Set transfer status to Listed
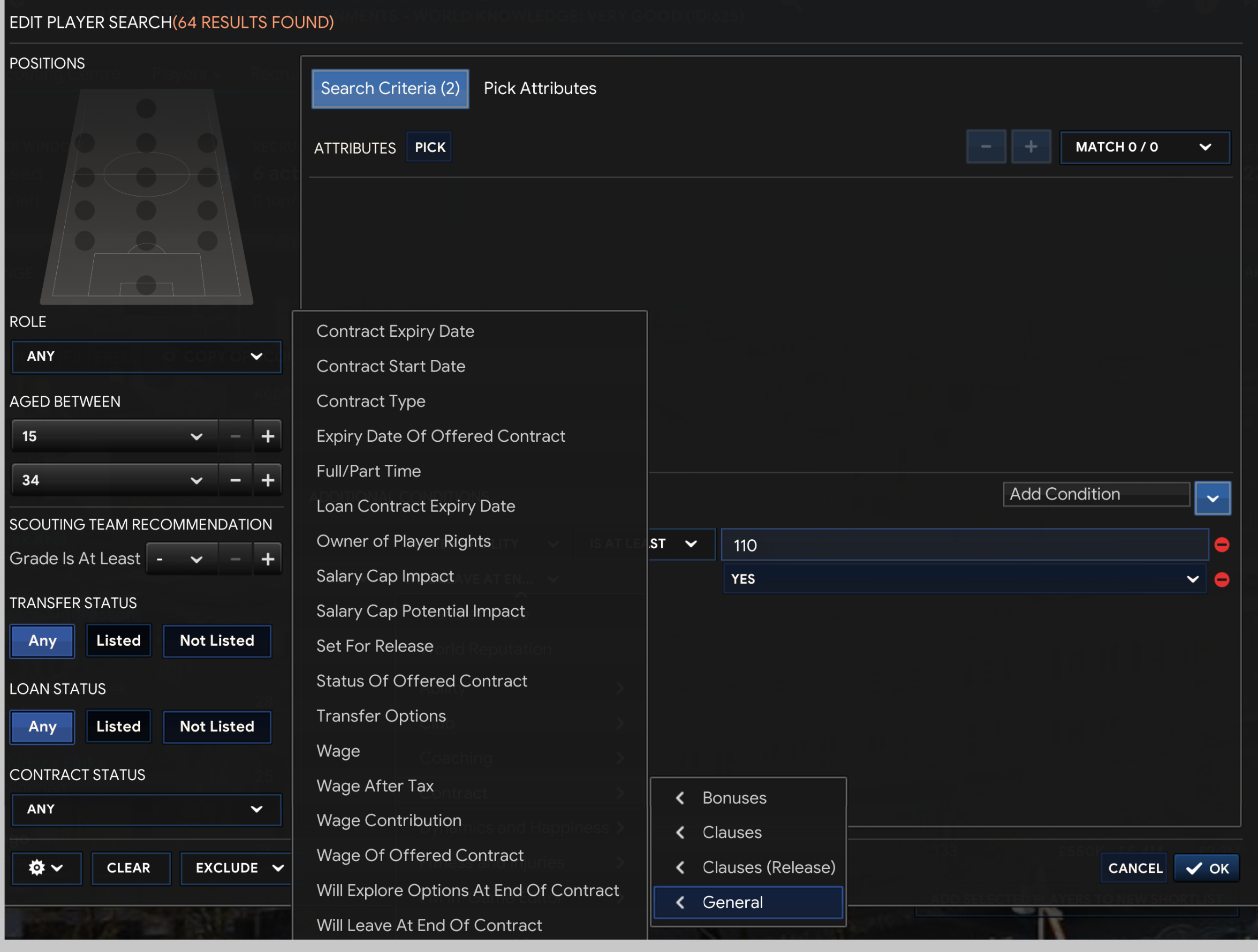Image resolution: width=1258 pixels, height=952 pixels. [x=118, y=640]
